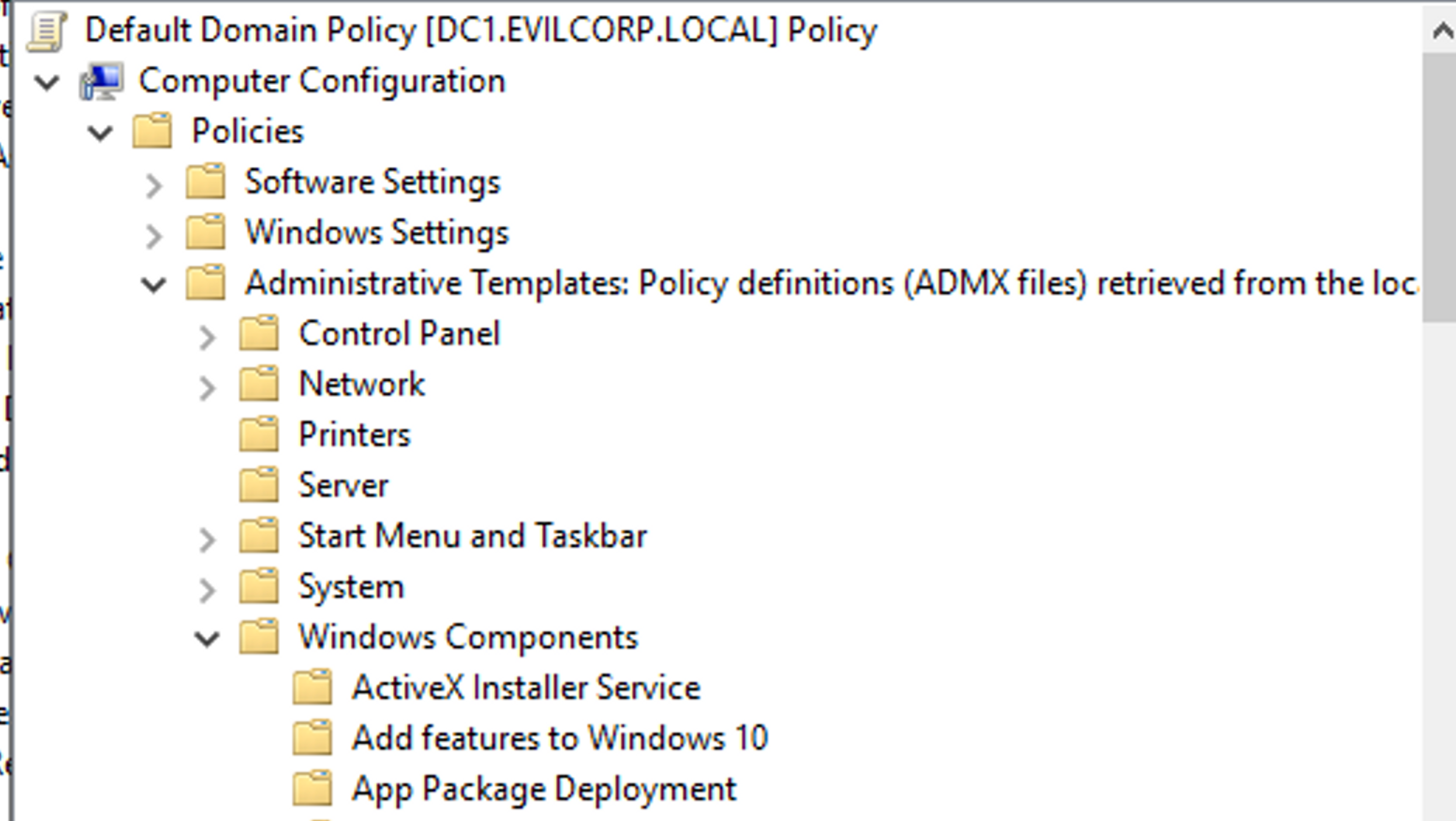Click the Printers folder icon
This screenshot has width=1456, height=821.
pos(259,435)
